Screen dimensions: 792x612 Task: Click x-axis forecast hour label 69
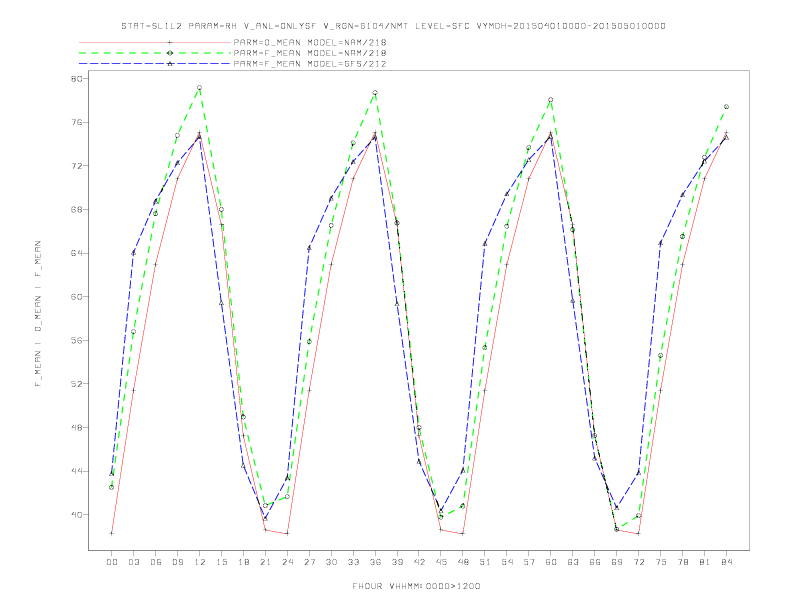pyautogui.click(x=617, y=562)
